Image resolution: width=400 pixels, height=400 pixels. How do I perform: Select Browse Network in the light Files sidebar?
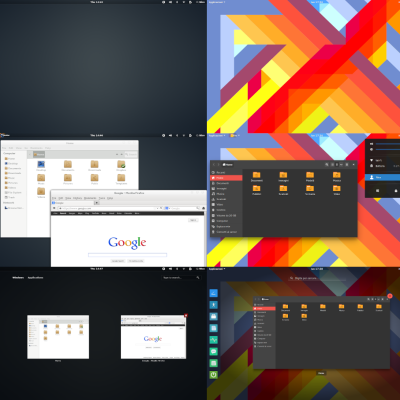point(14,208)
